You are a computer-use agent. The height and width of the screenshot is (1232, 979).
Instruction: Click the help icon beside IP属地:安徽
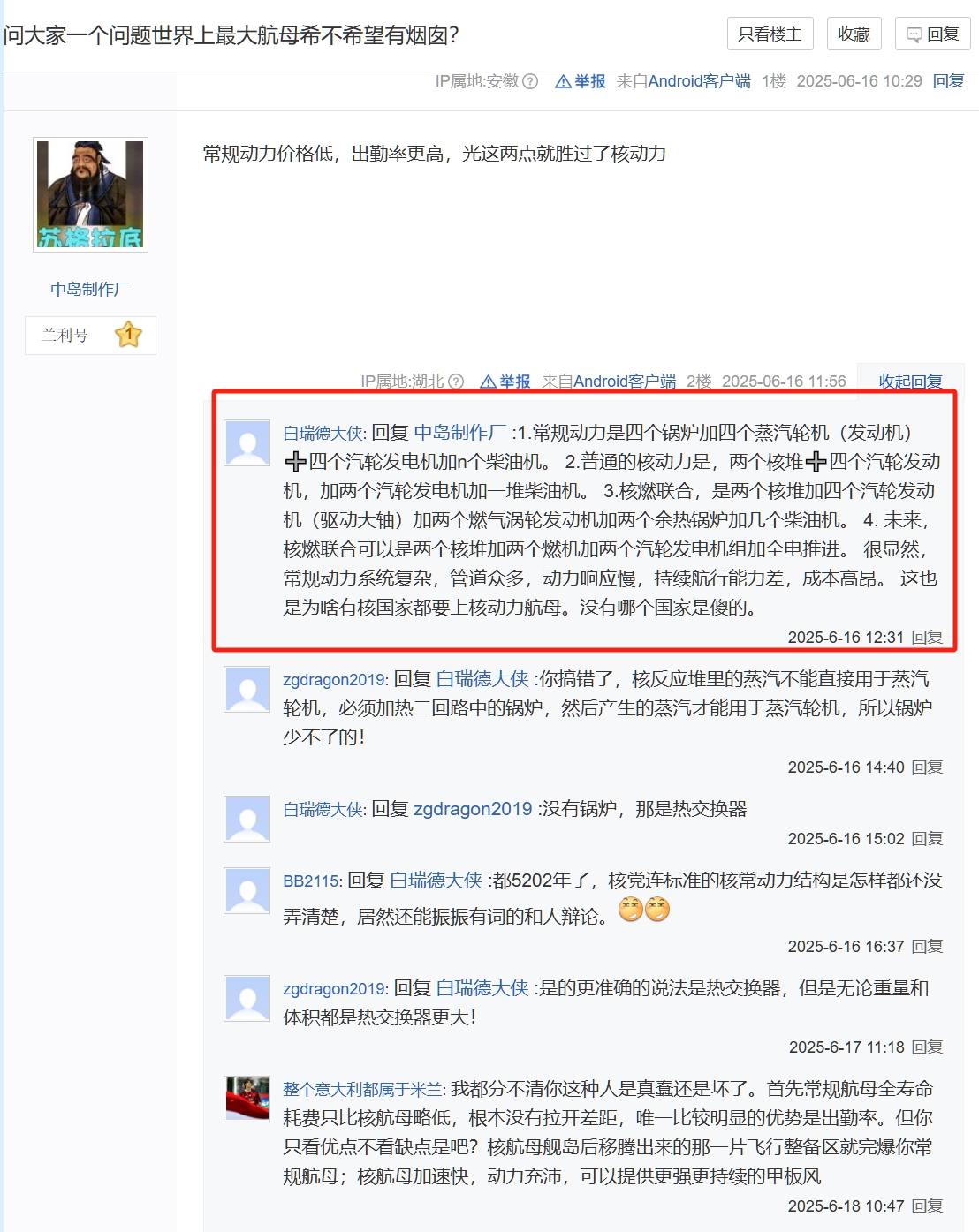pos(530,81)
